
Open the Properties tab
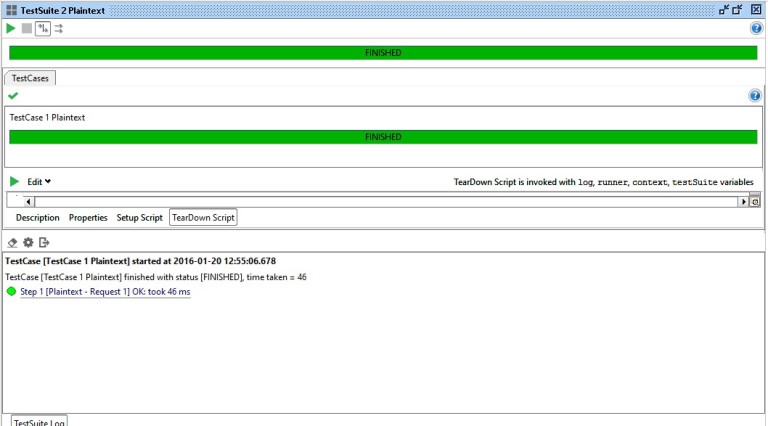(88, 217)
